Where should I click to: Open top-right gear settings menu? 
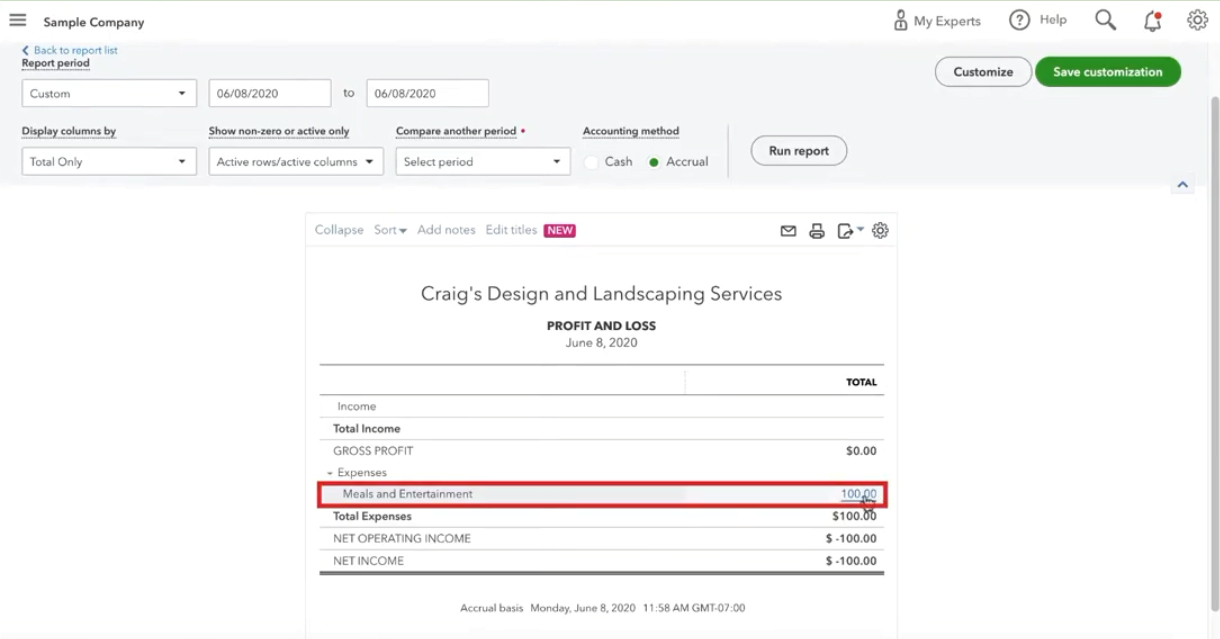click(1197, 20)
